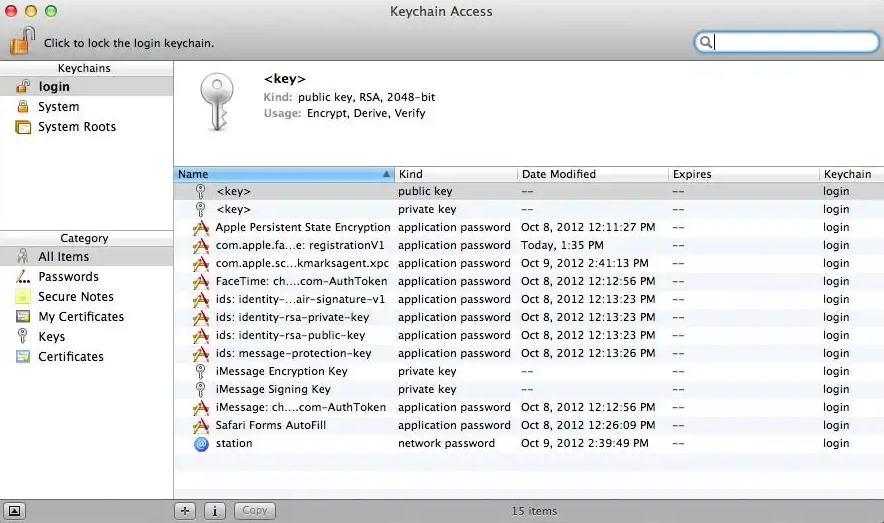Select the Safari Forms AutoFill entry
Screen dimensions: 884x523
[270, 425]
